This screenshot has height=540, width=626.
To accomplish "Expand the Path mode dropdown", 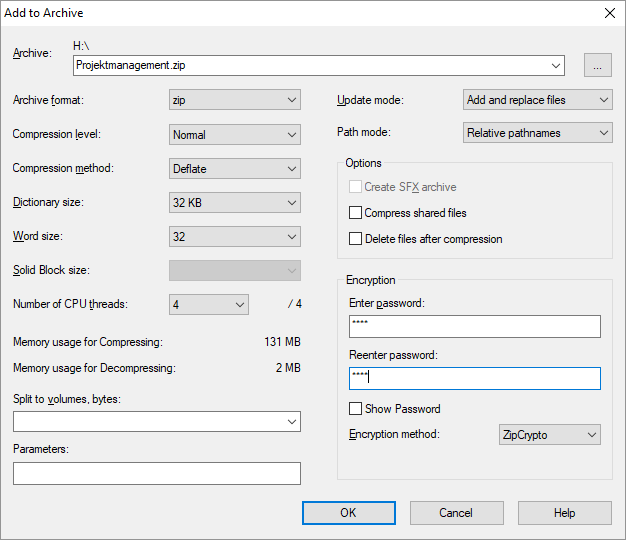I will tap(538, 133).
